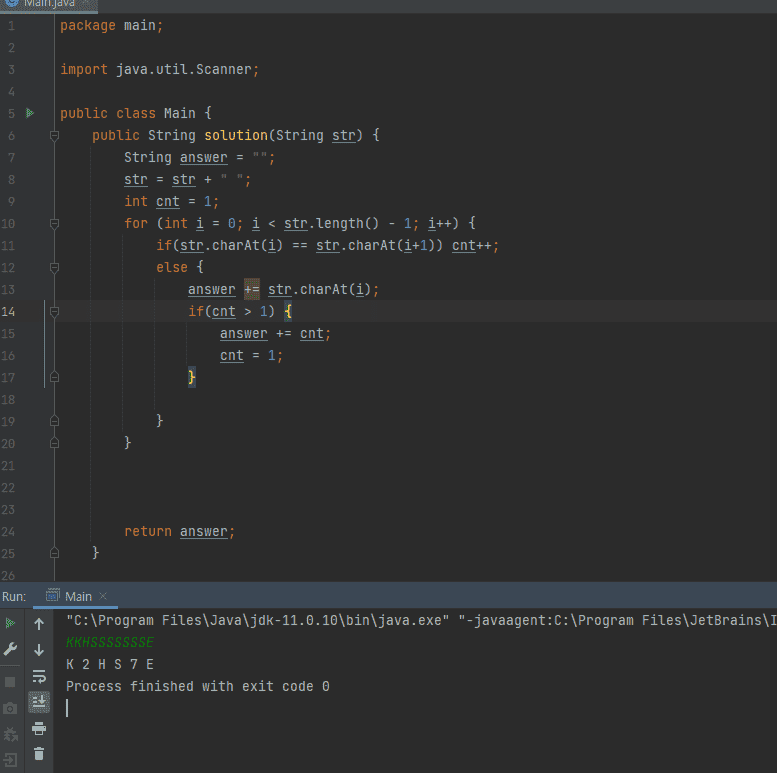Viewport: 777px width, 773px height.
Task: Open the wrench run configuration settings icon
Action: pos(11,650)
